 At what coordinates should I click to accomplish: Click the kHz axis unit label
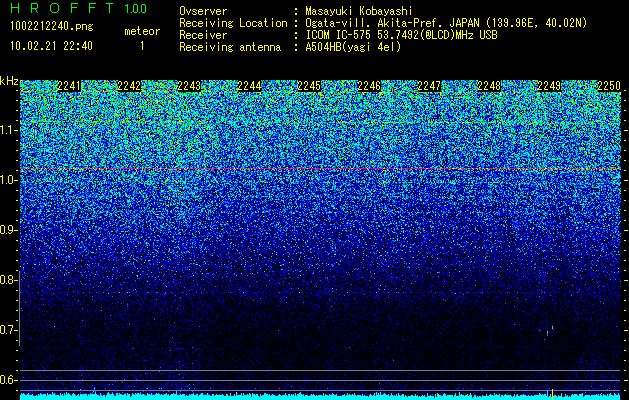pyautogui.click(x=9, y=81)
